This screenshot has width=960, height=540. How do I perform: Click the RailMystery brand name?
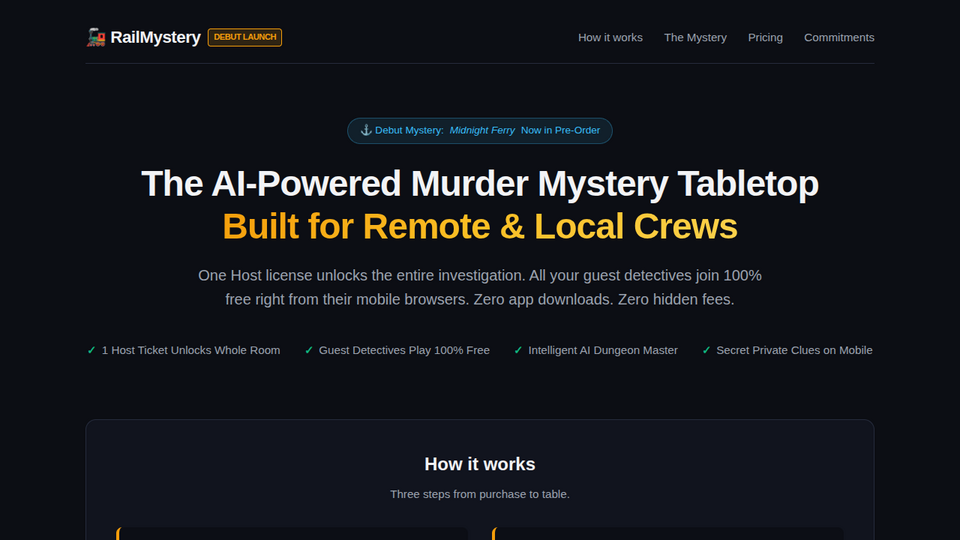[x=156, y=37]
